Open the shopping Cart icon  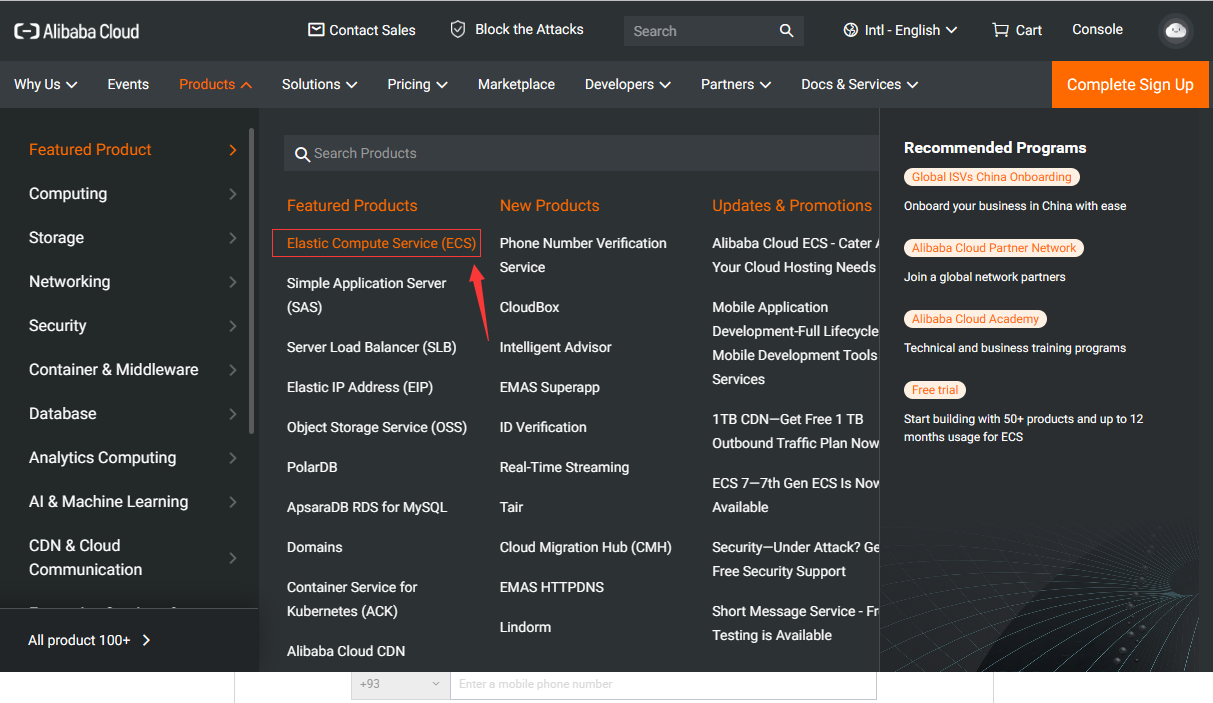point(1000,30)
